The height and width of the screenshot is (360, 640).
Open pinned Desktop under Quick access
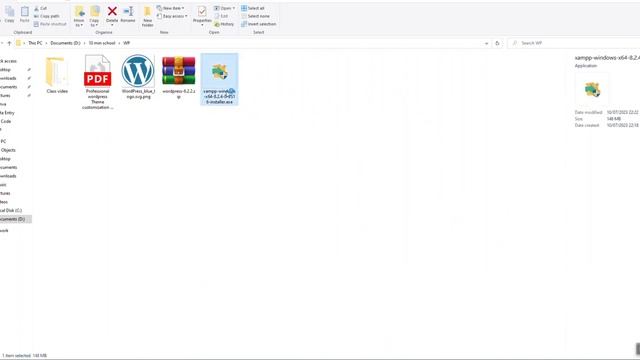click(x=5, y=70)
